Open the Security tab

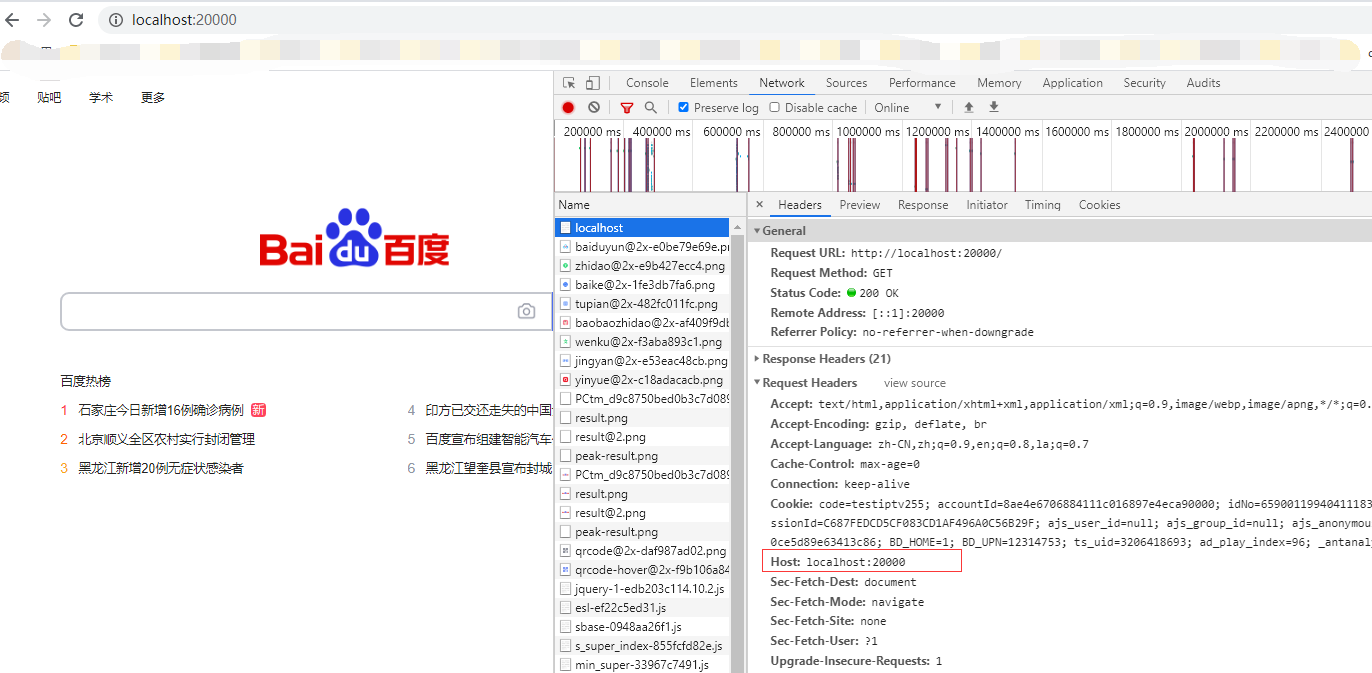[1144, 83]
